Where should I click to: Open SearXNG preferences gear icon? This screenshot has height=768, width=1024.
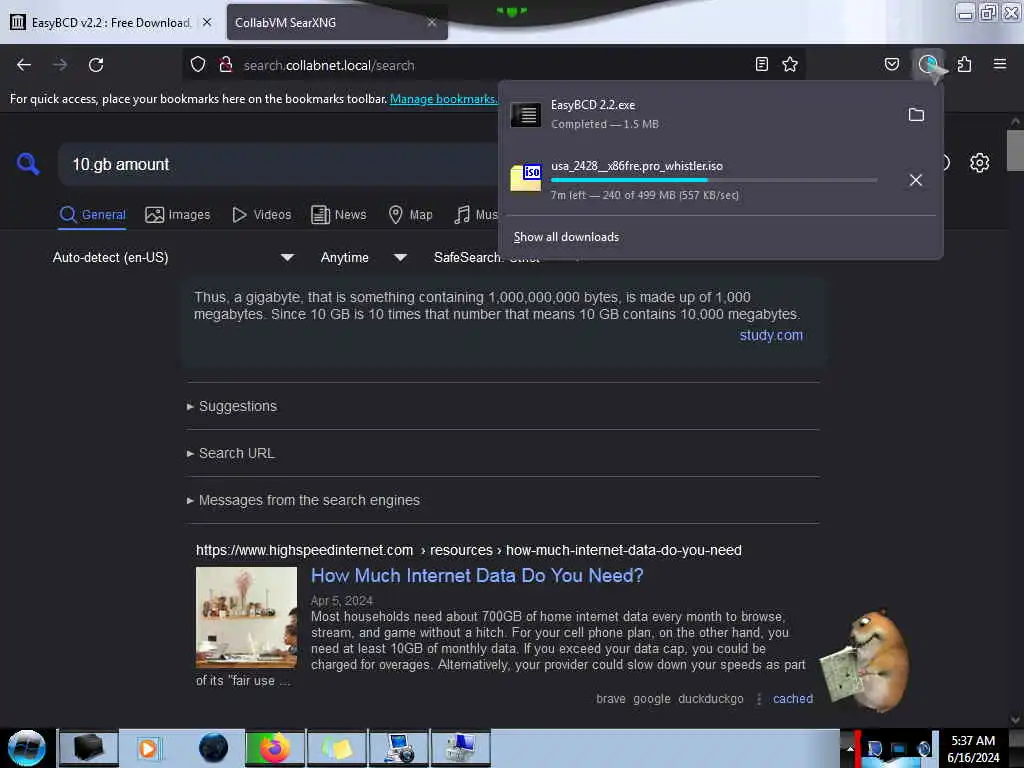pyautogui.click(x=980, y=163)
